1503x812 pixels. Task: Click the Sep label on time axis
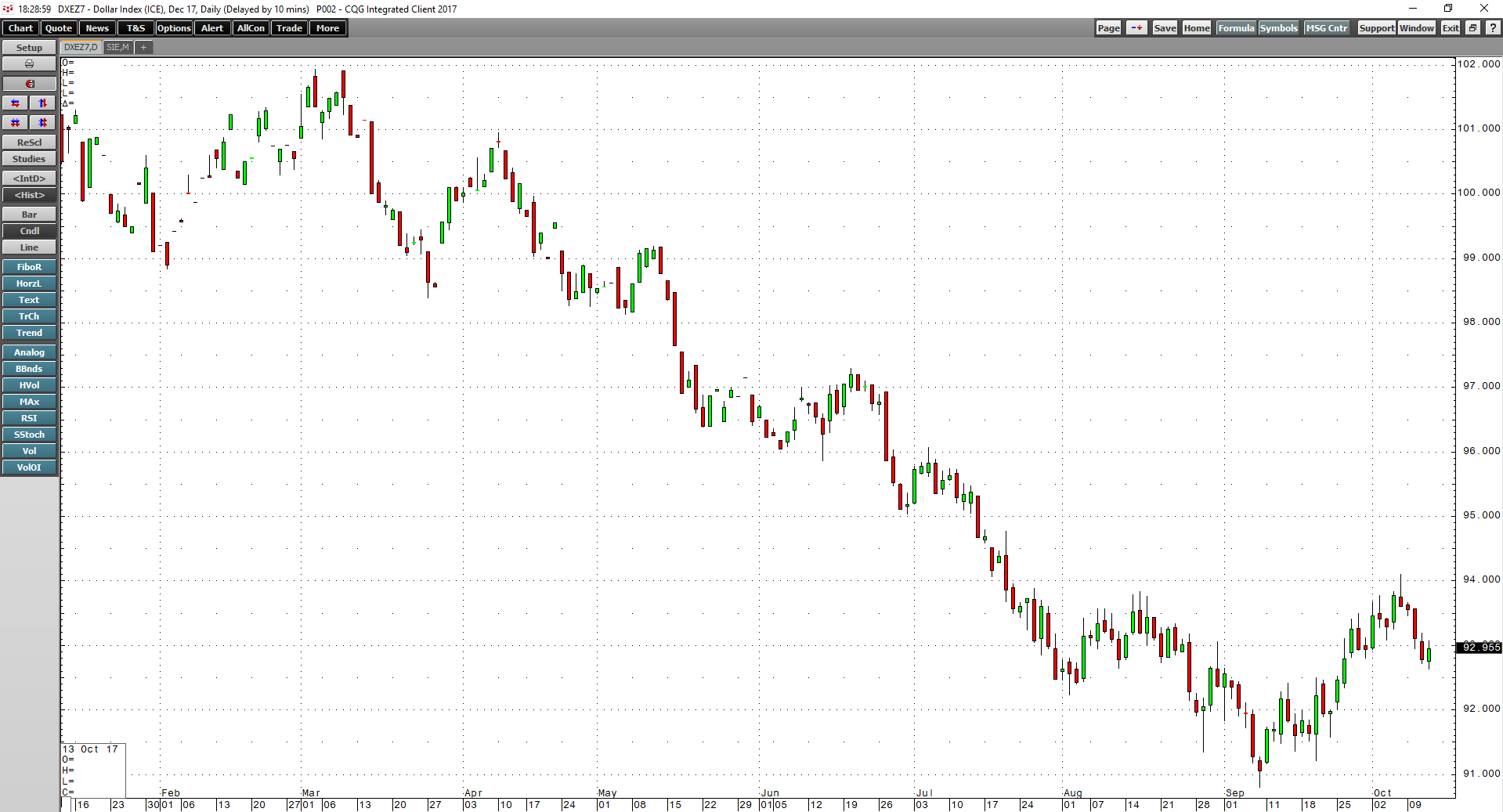1235,793
